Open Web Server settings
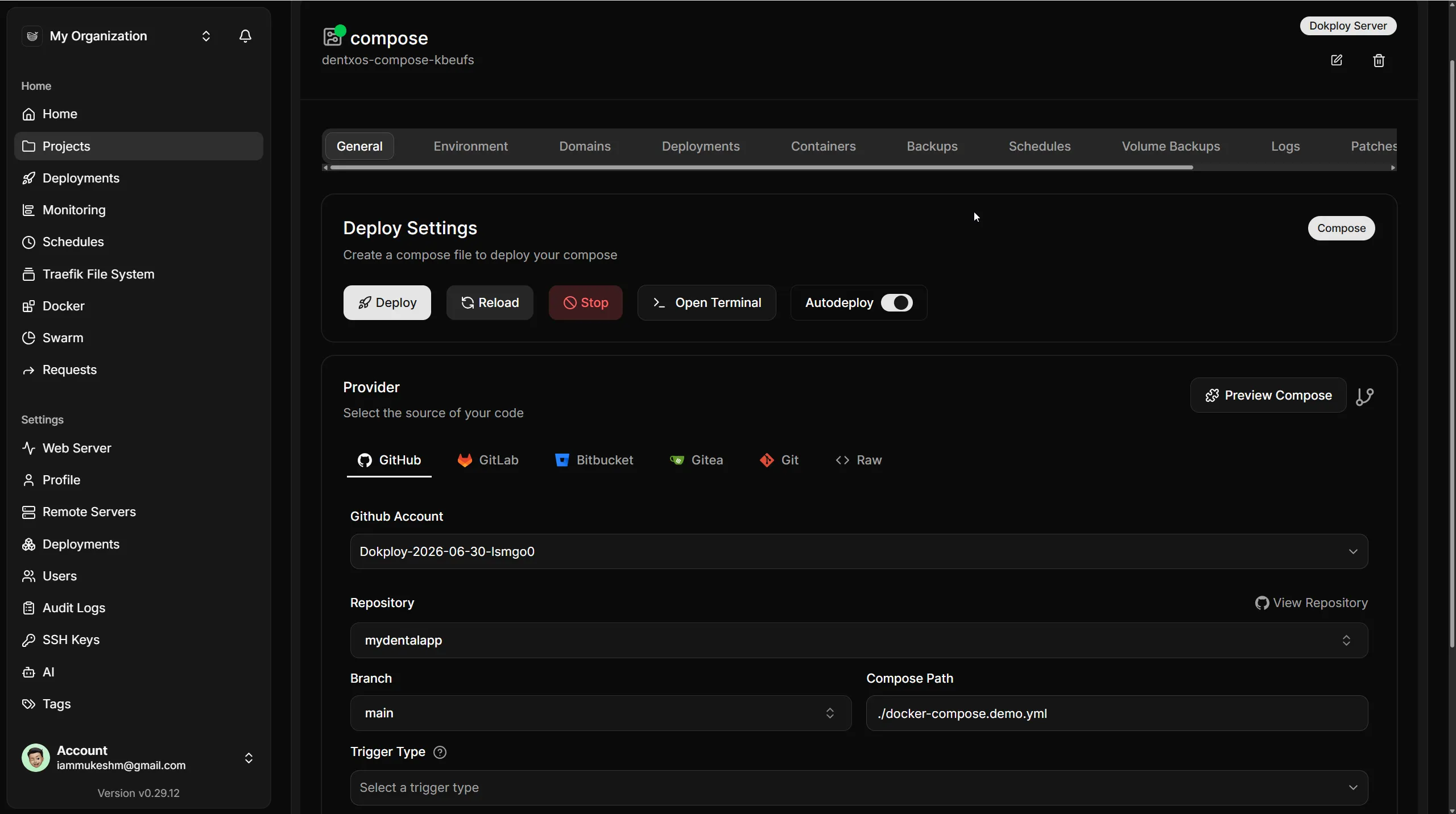This screenshot has height=814, width=1456. [139, 448]
